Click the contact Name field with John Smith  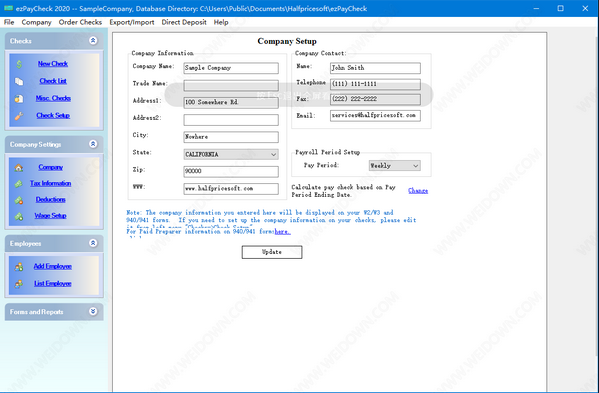point(375,68)
